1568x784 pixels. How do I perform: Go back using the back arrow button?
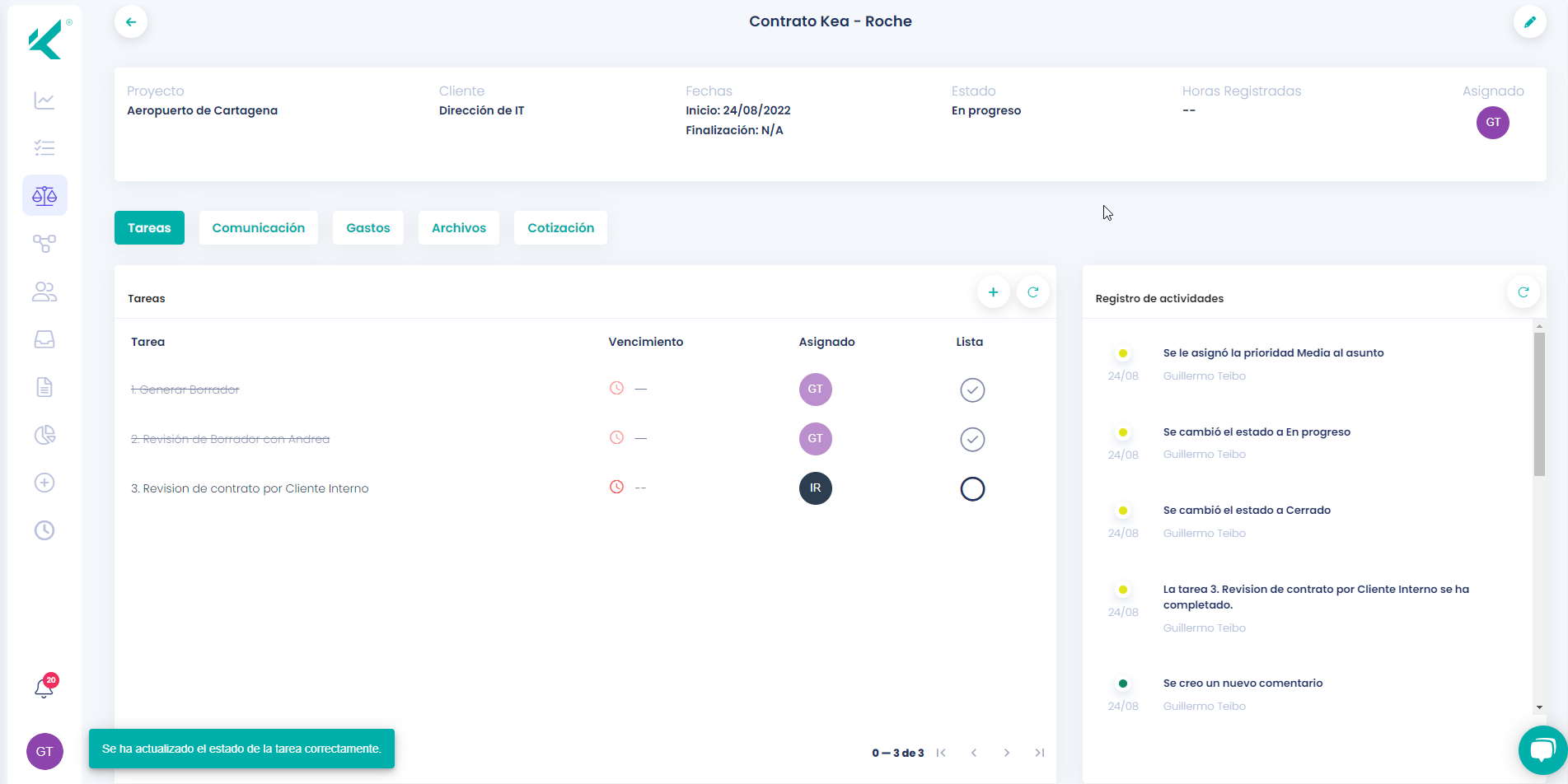pos(131,21)
